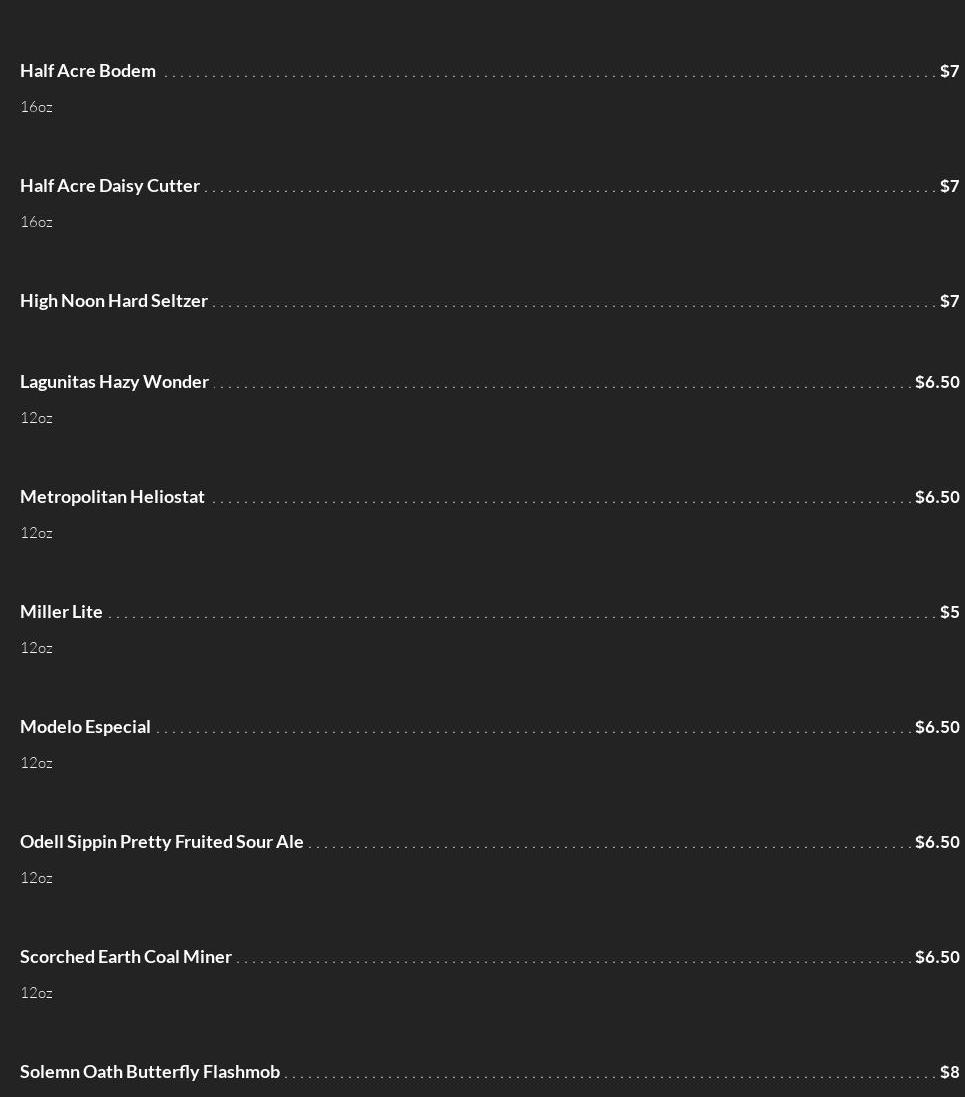
Task: Click the High Noon Hard Seltzer name
Action: 114,301
